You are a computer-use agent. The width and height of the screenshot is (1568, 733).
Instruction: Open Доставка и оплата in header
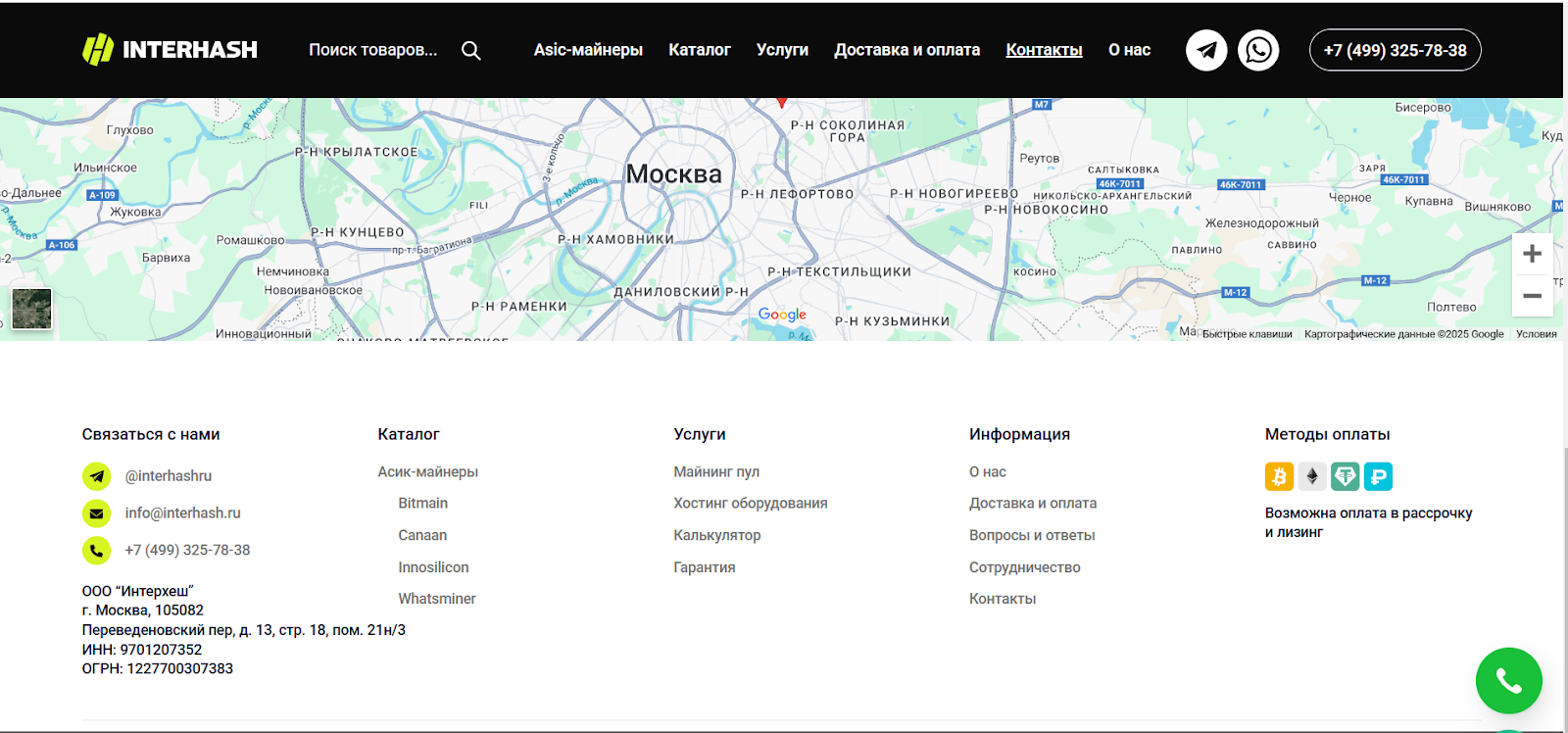pyautogui.click(x=906, y=50)
